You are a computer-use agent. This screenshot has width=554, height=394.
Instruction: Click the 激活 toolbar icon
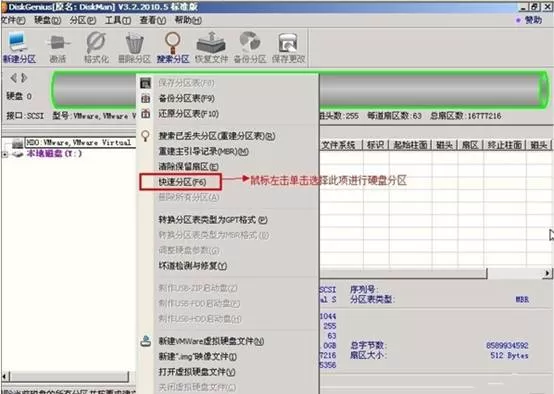pyautogui.click(x=58, y=42)
